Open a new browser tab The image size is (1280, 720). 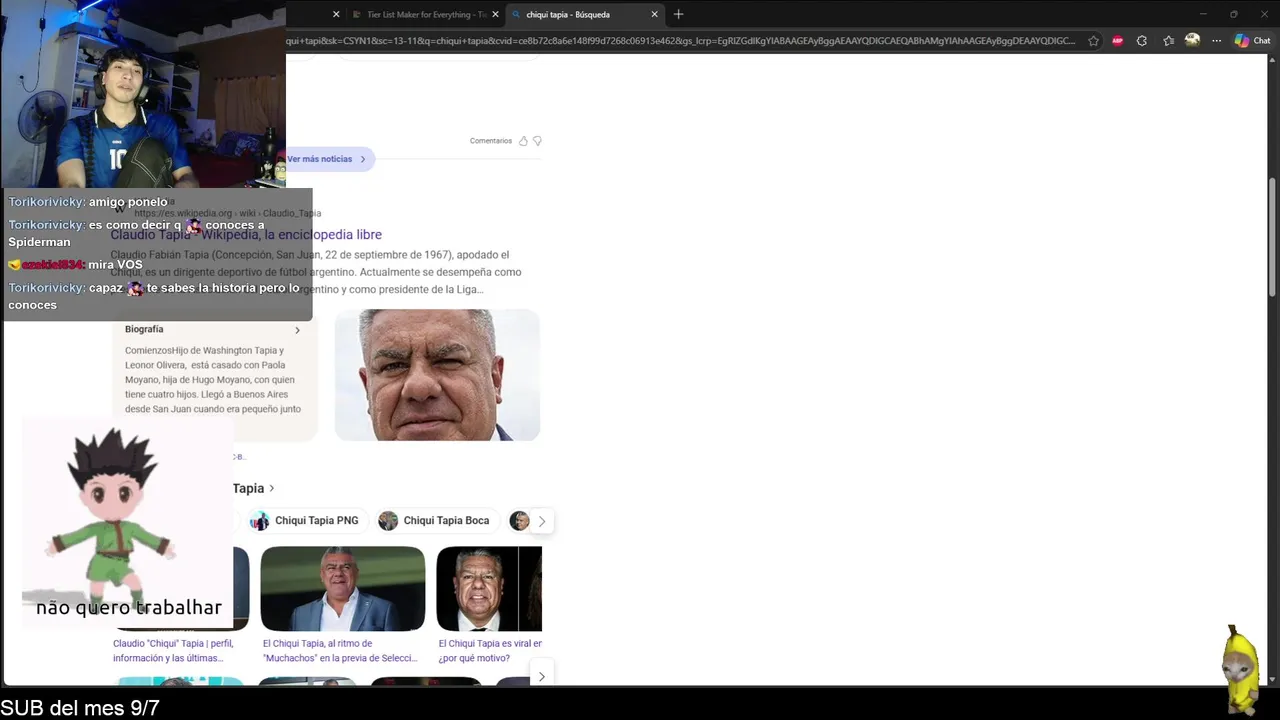[x=679, y=14]
